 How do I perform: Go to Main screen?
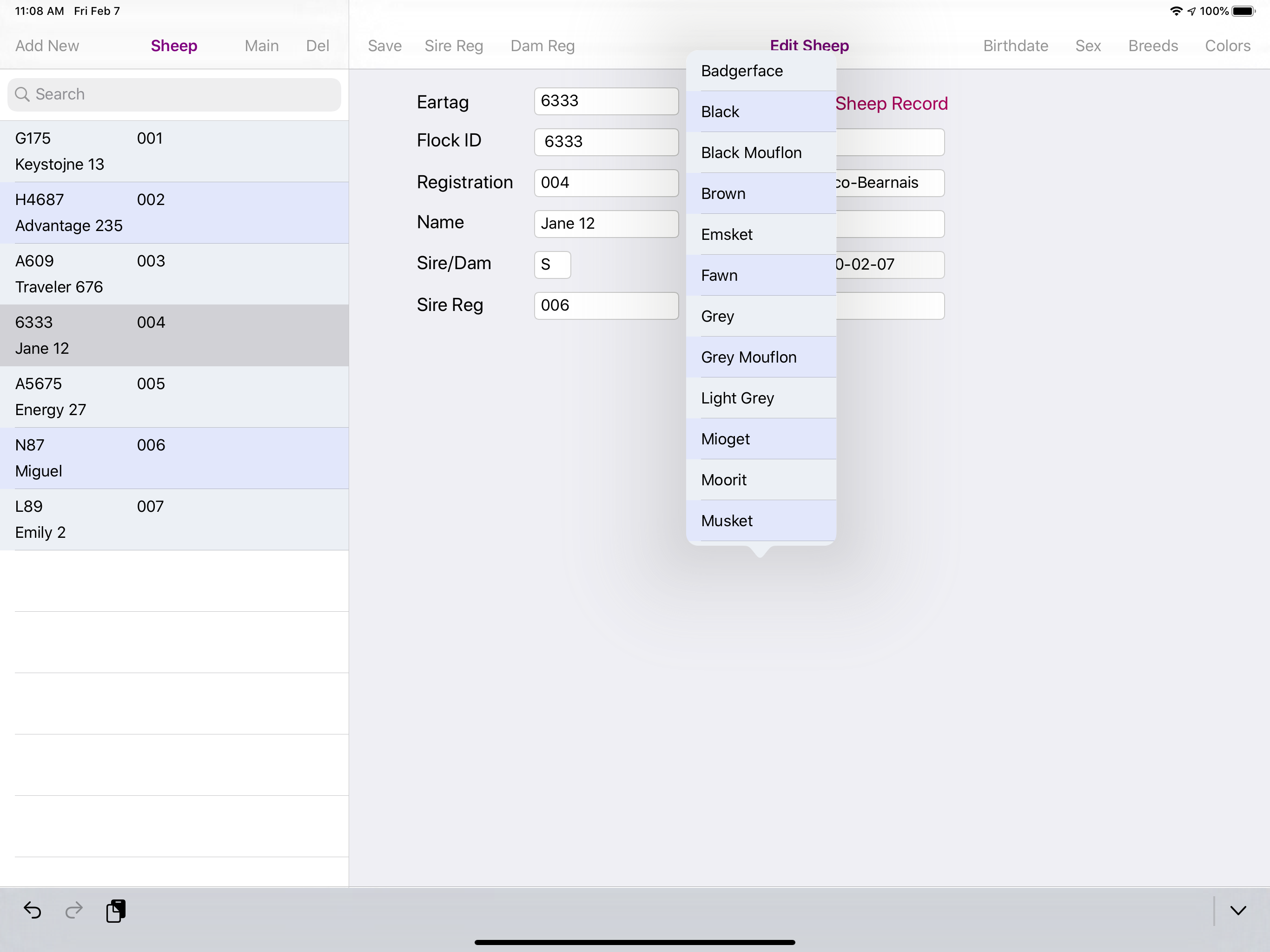[261, 46]
